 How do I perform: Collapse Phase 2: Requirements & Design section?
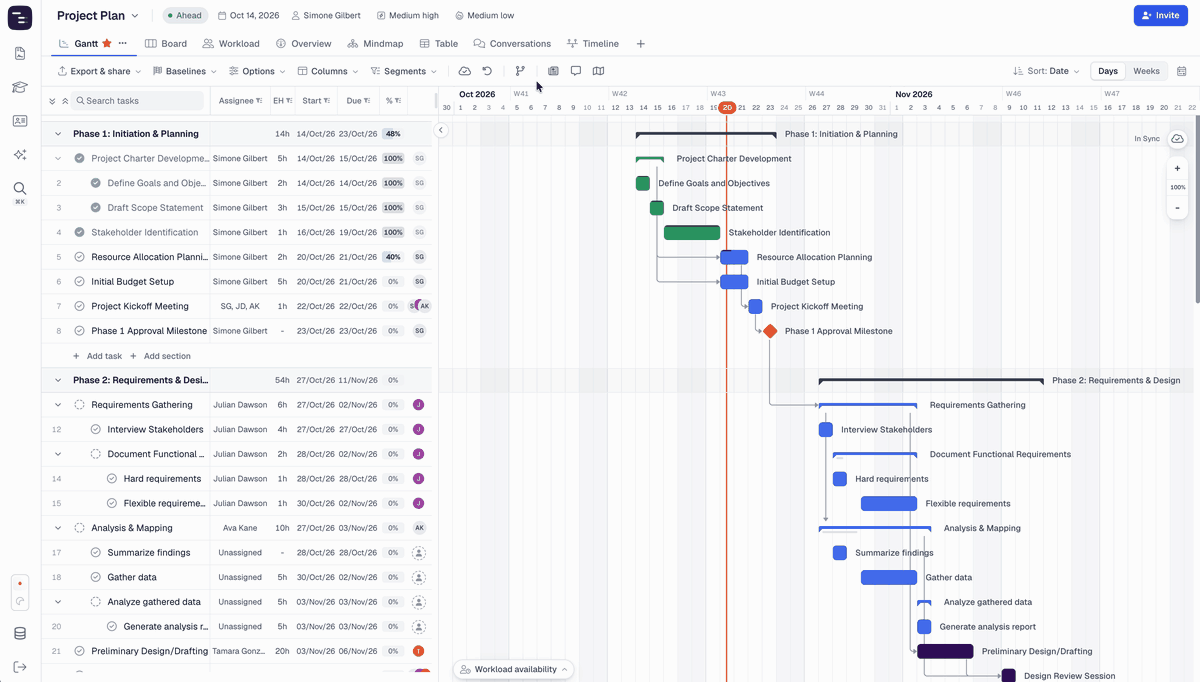click(58, 380)
